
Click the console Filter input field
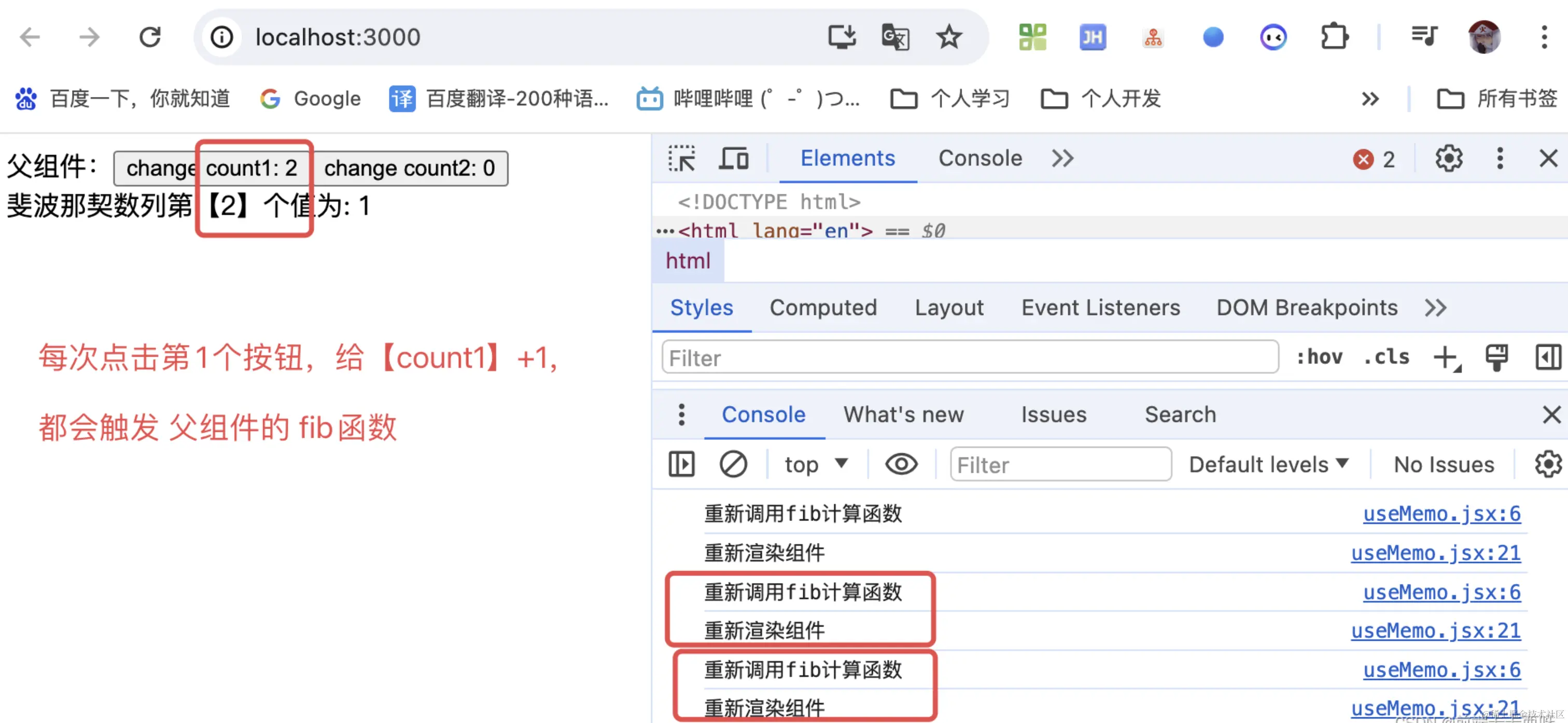[1060, 465]
